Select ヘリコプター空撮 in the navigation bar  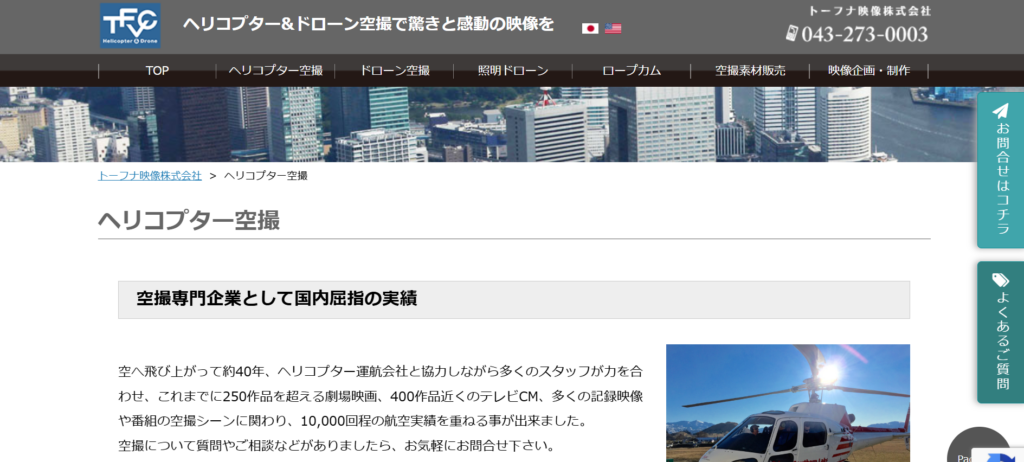(x=275, y=71)
